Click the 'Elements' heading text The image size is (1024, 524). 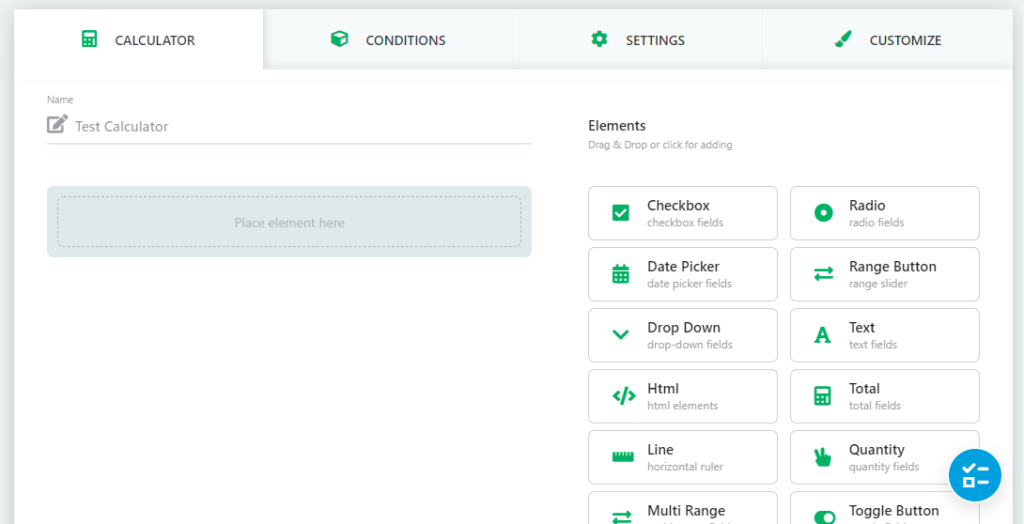[617, 125]
